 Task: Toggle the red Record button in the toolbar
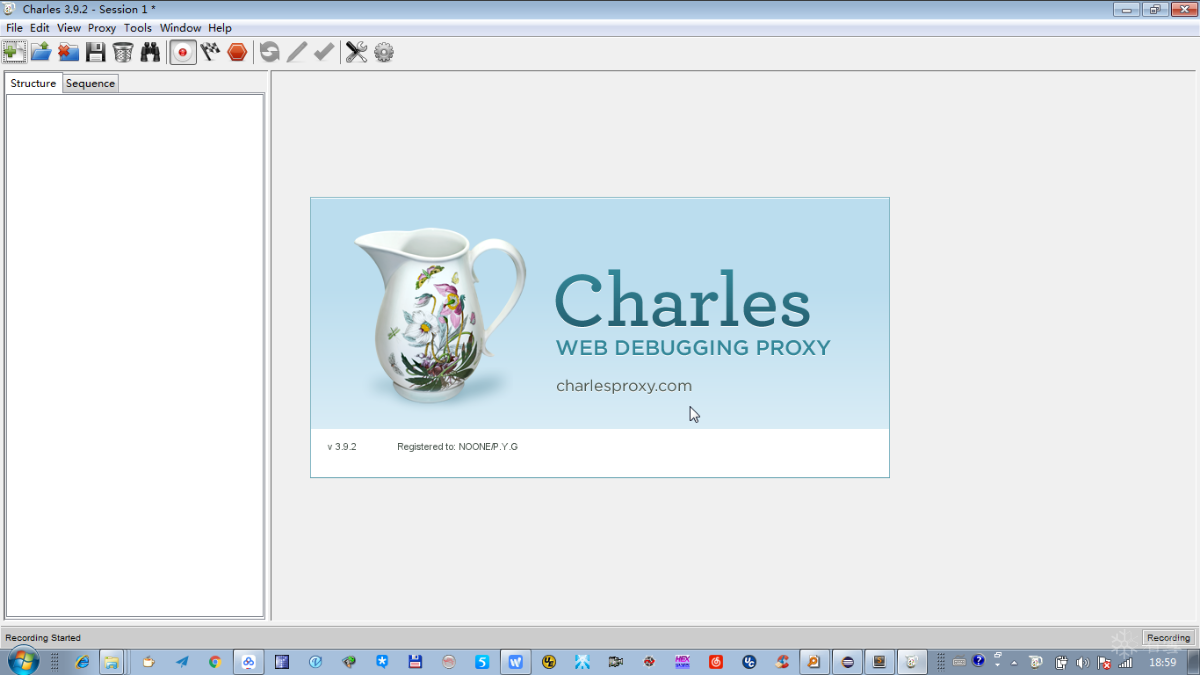point(183,52)
